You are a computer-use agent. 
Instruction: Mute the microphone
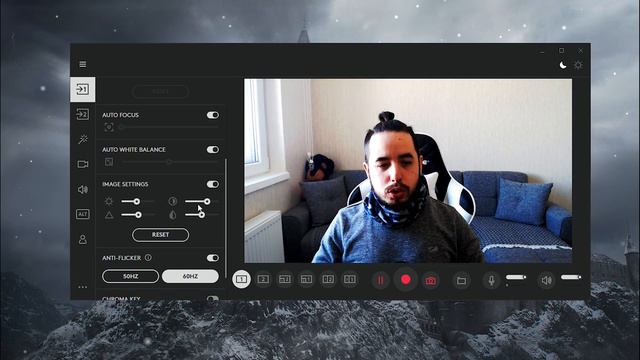(491, 280)
